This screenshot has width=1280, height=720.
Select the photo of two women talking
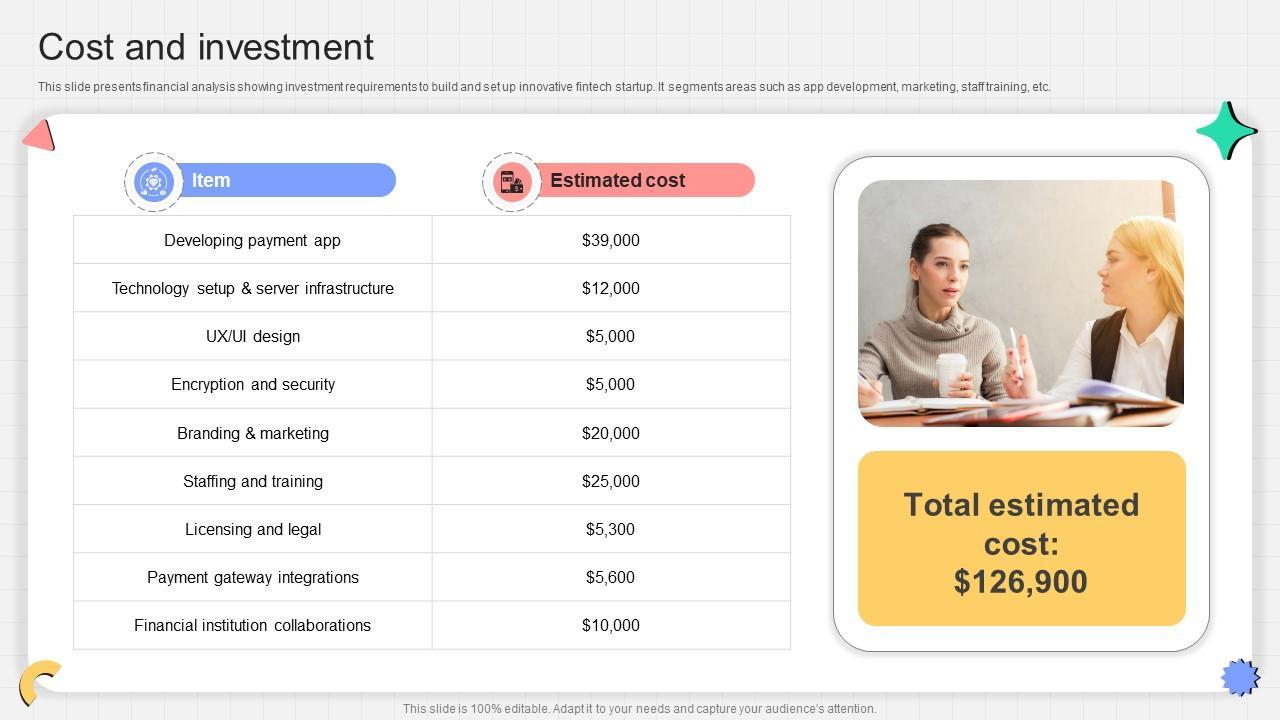1020,303
